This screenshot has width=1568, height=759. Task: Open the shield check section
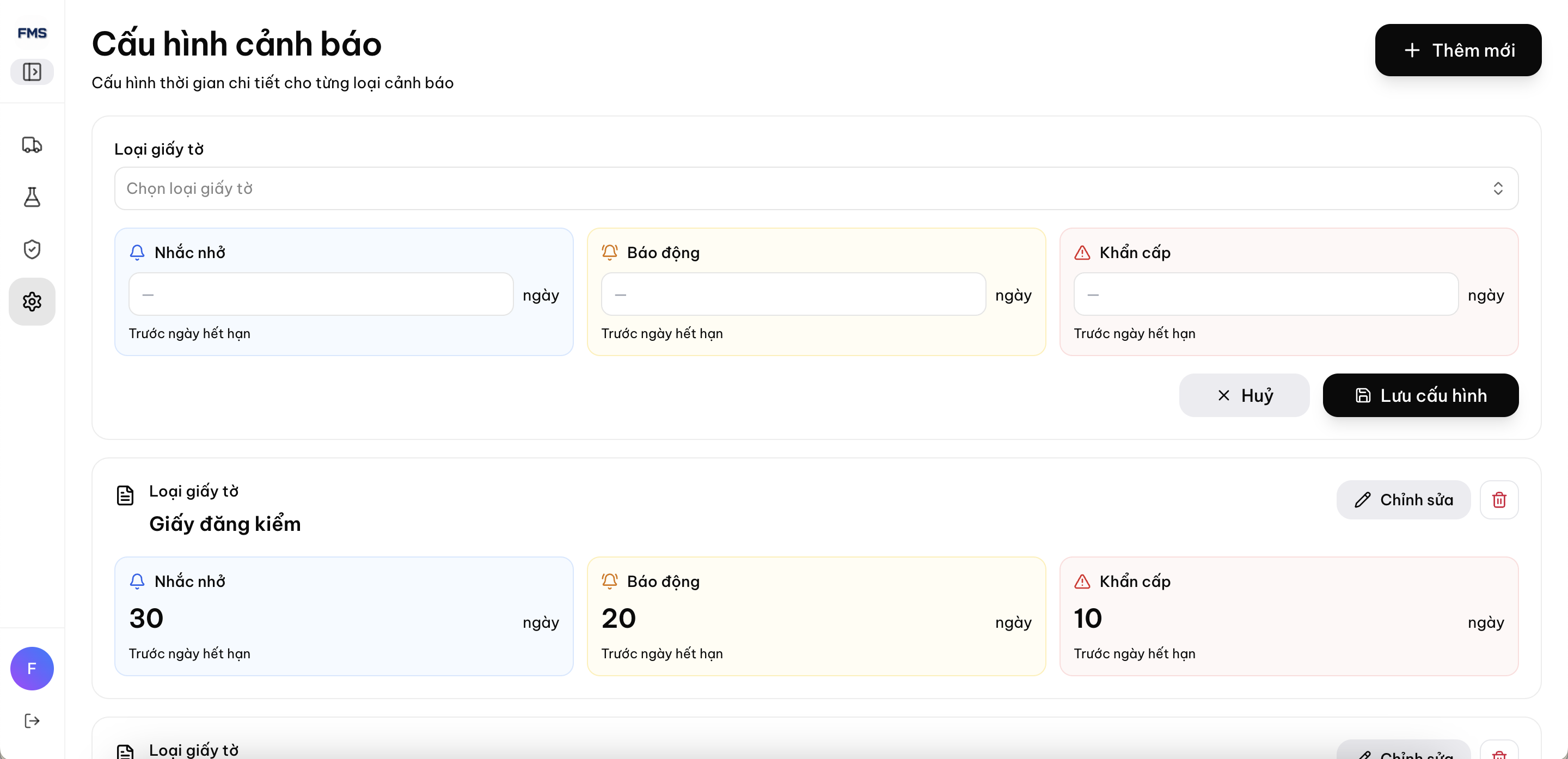[32, 249]
